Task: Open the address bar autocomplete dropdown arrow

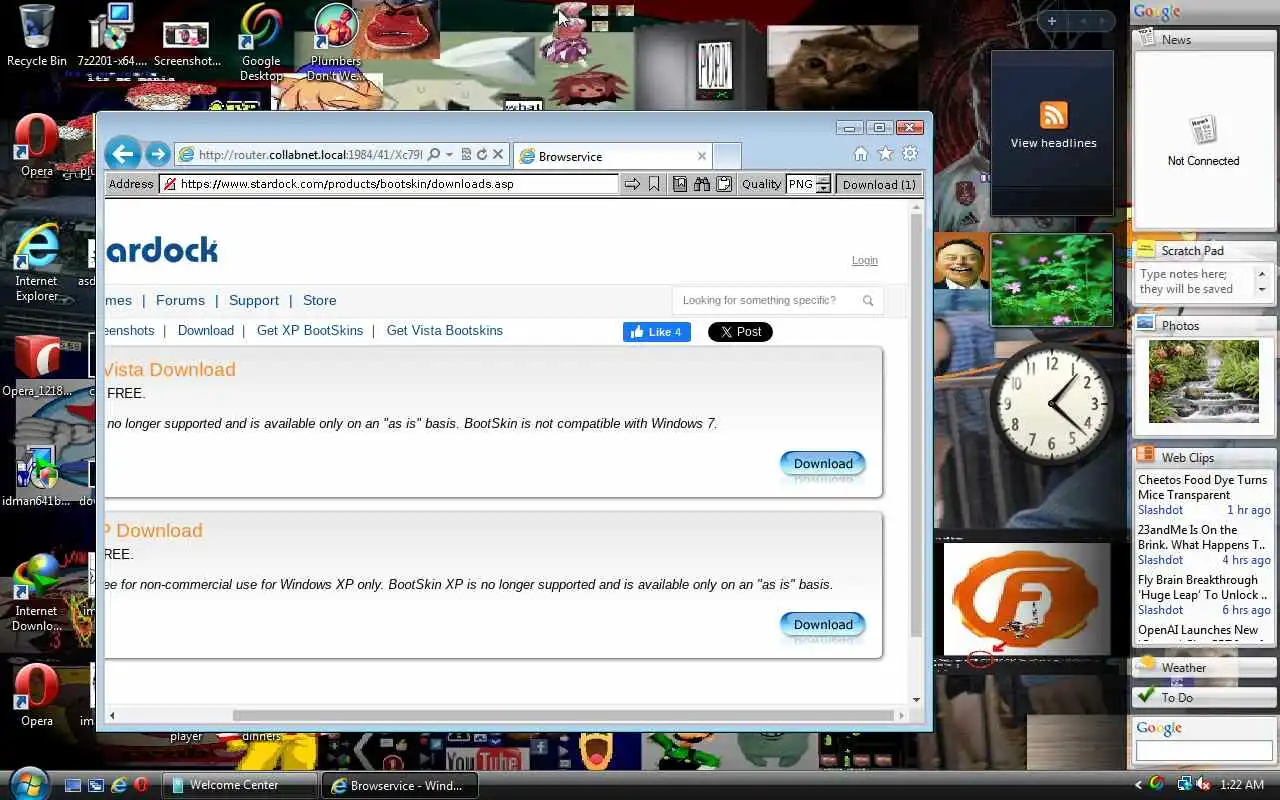Action: click(449, 155)
